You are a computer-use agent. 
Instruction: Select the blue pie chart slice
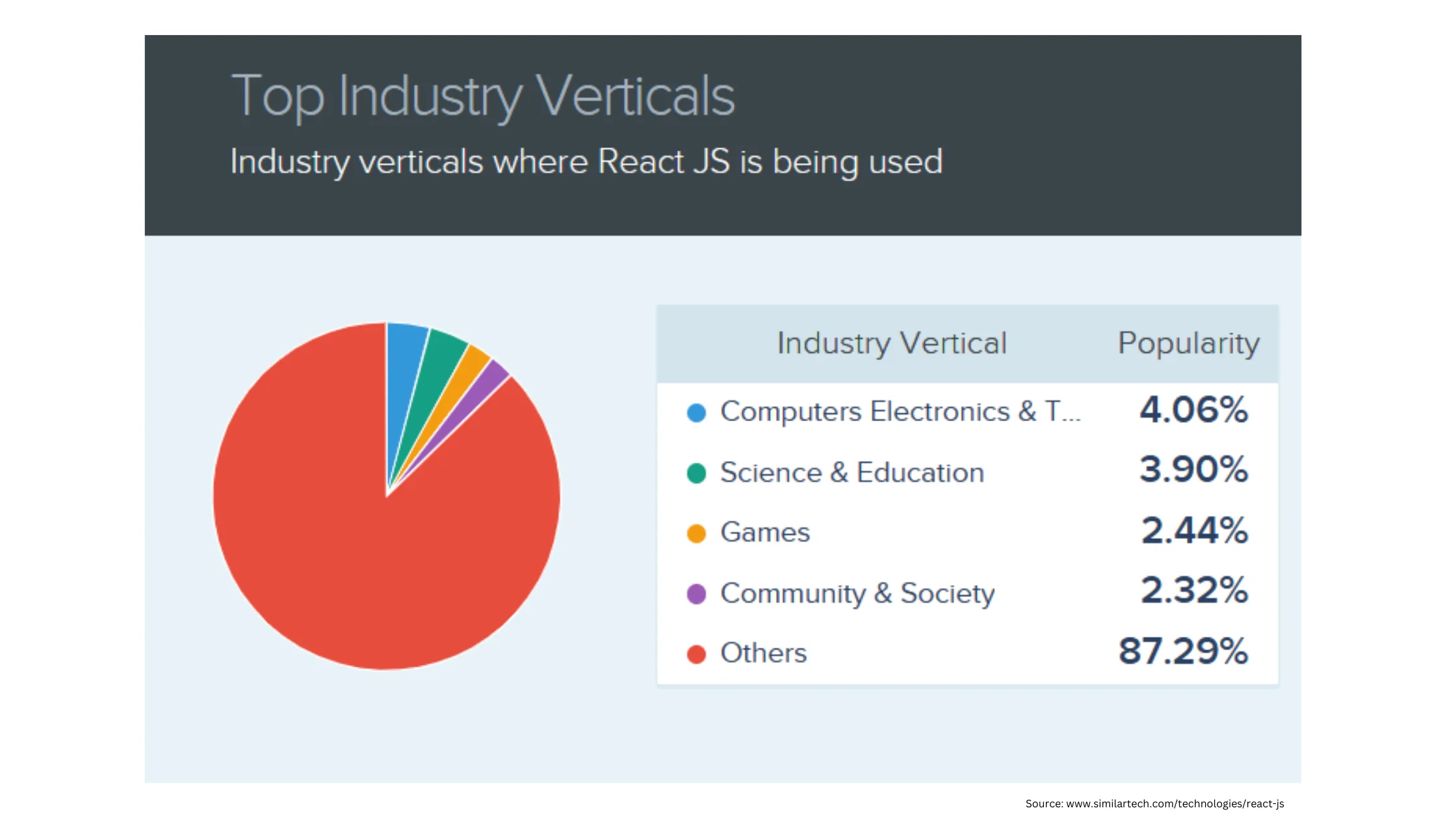pos(406,354)
